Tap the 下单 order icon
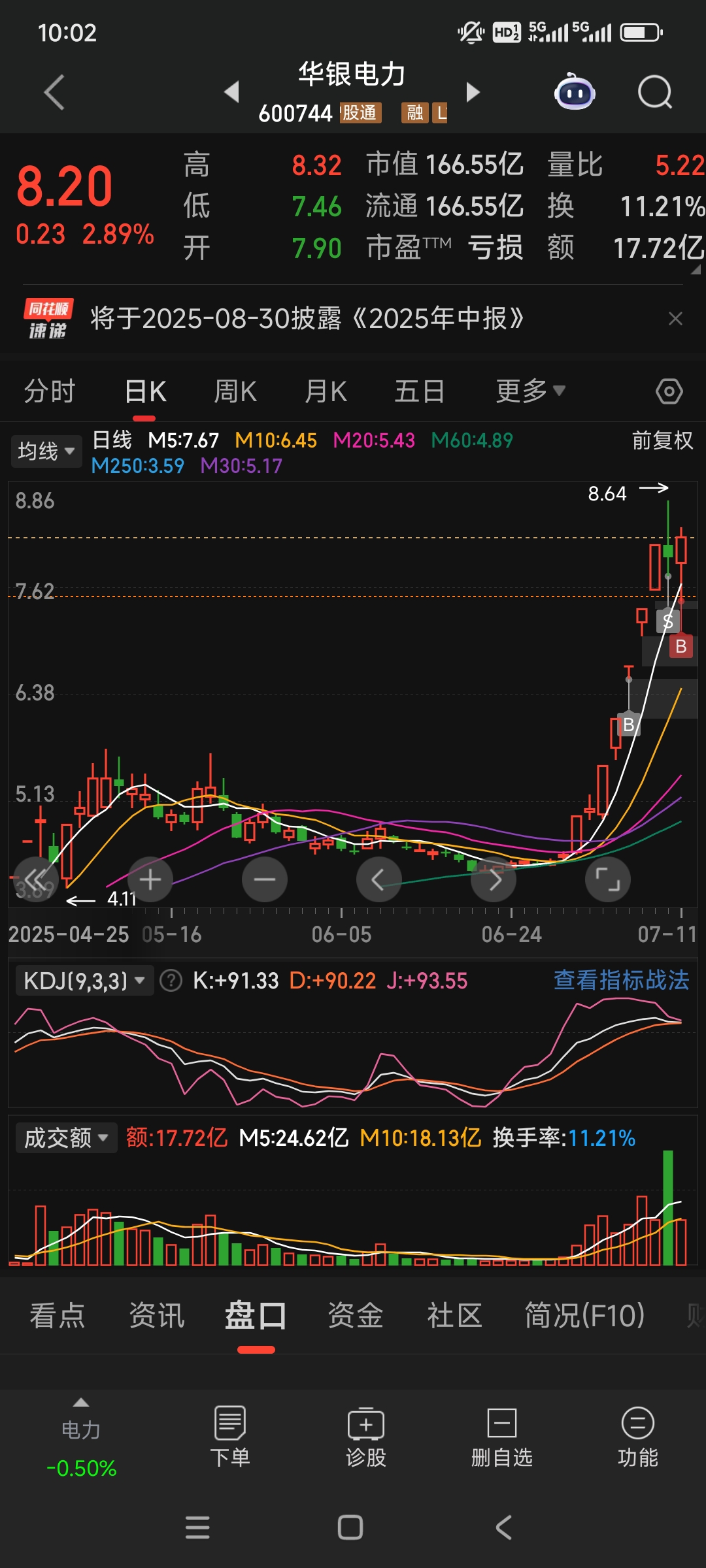Viewport: 706px width, 1568px height. 230,1436
